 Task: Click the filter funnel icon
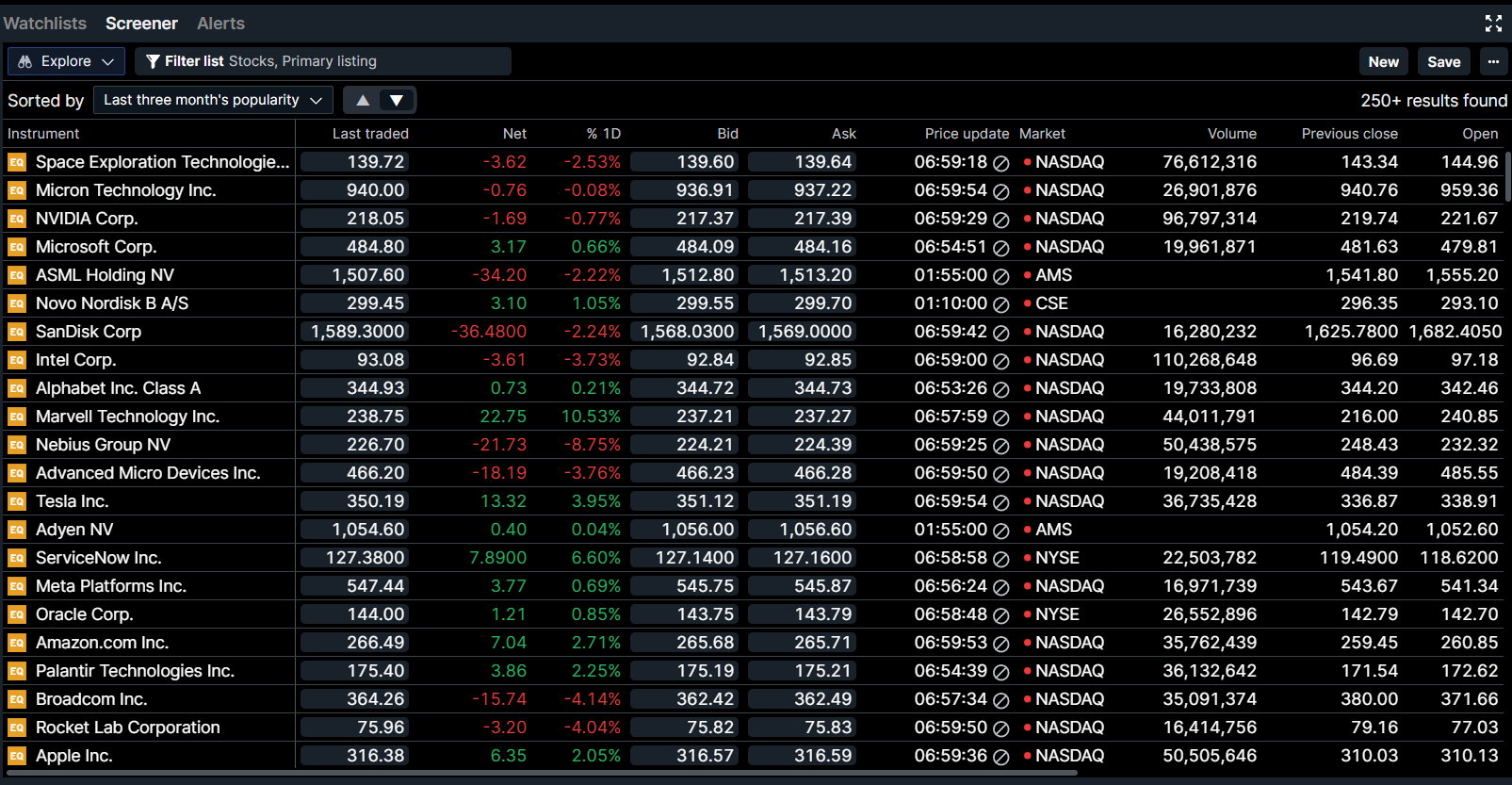(x=153, y=61)
